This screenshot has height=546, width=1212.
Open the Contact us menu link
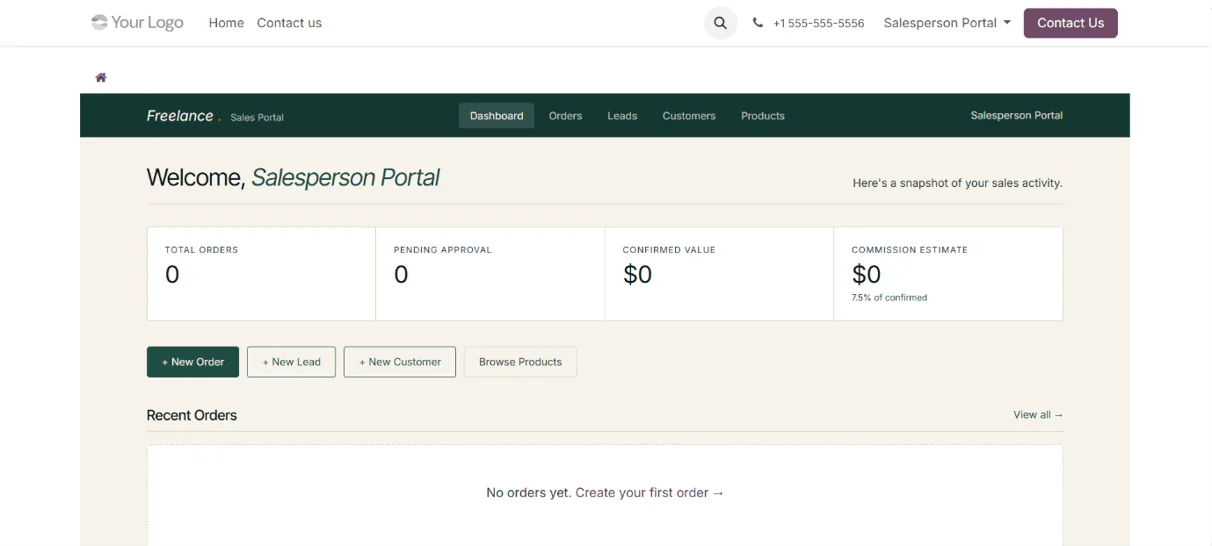click(289, 23)
